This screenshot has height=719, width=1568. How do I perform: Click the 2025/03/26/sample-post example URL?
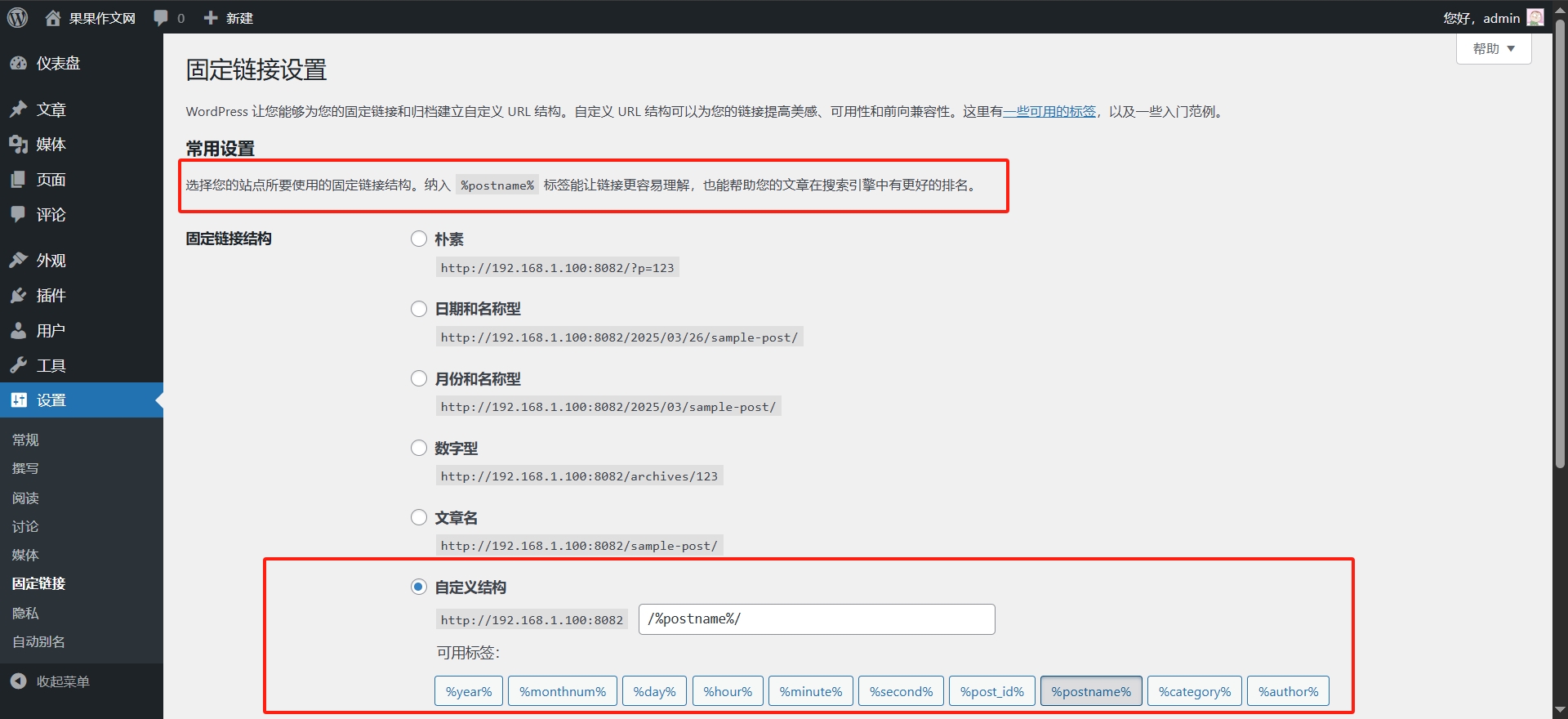619,337
